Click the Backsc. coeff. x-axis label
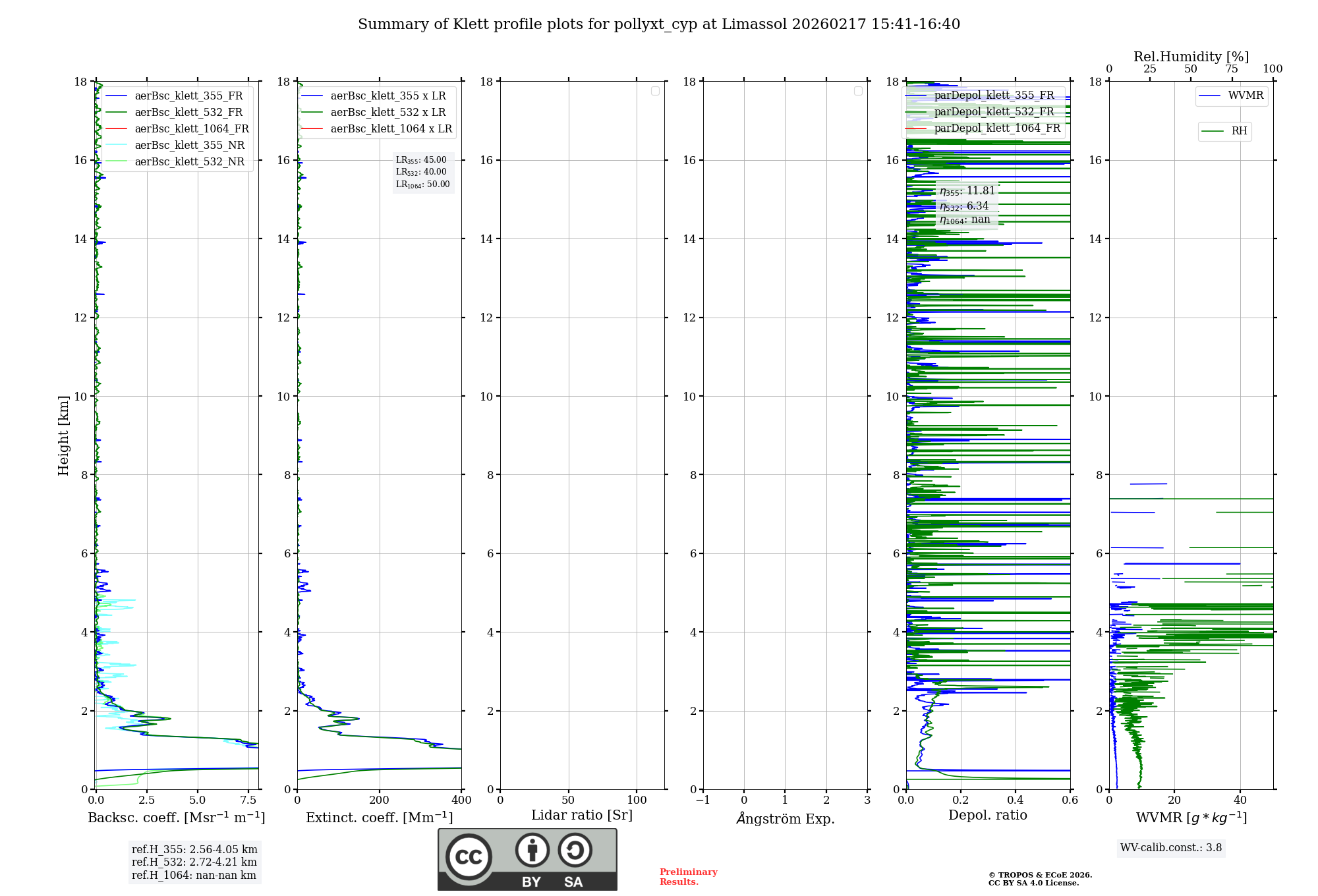The height and width of the screenshot is (896, 1318). 176,818
